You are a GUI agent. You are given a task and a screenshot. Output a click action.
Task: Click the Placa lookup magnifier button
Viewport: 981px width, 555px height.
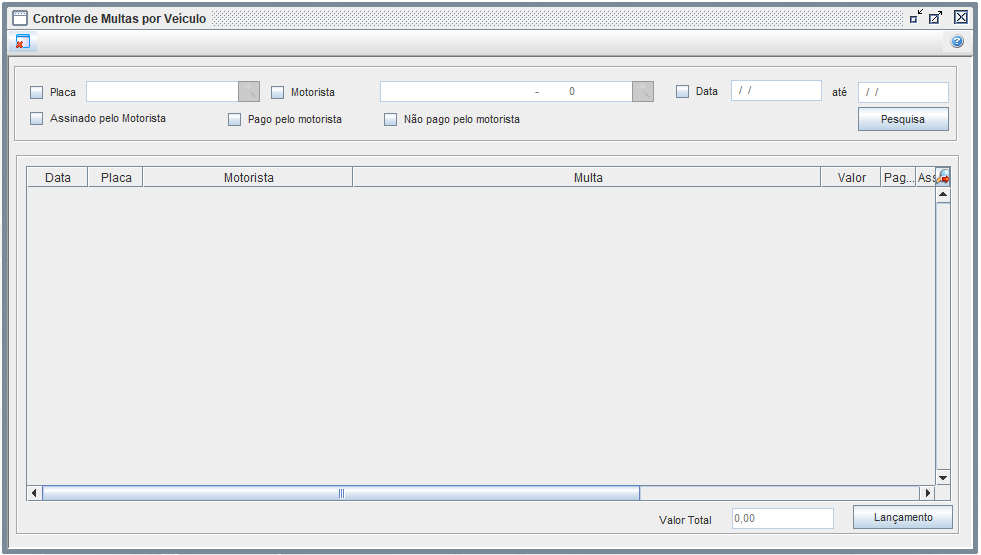click(248, 92)
